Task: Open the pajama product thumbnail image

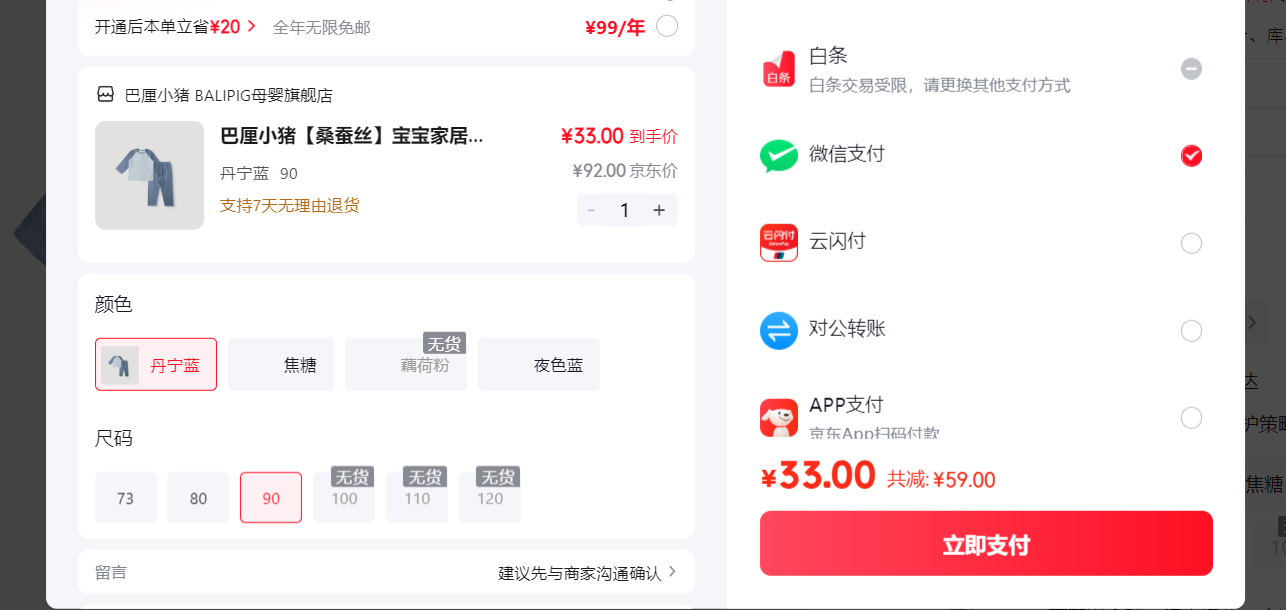Action: click(149, 175)
